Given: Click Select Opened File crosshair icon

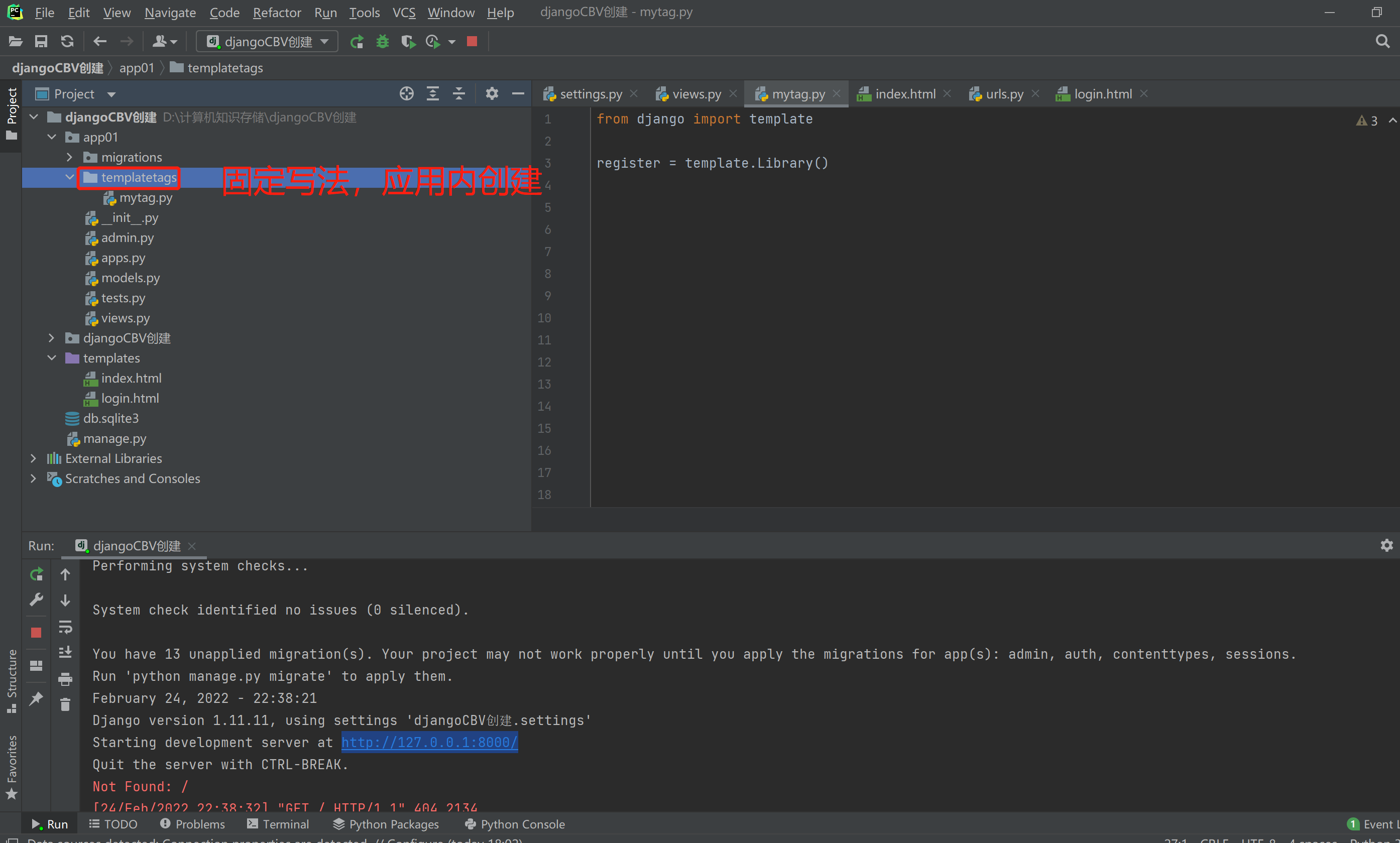Looking at the screenshot, I should click(x=406, y=94).
